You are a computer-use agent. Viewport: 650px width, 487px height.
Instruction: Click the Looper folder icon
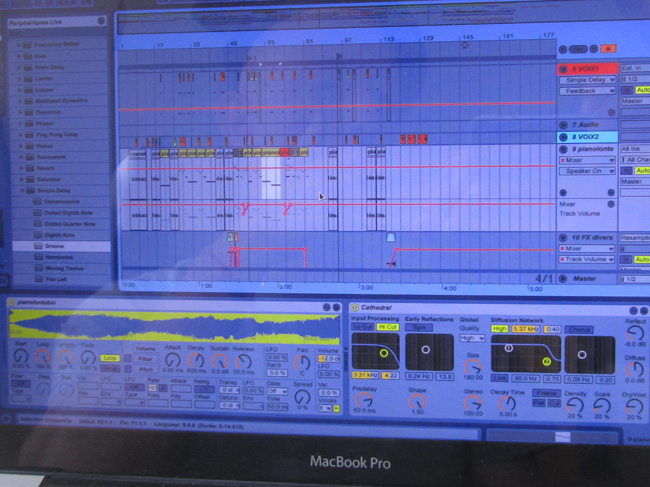pos(28,90)
